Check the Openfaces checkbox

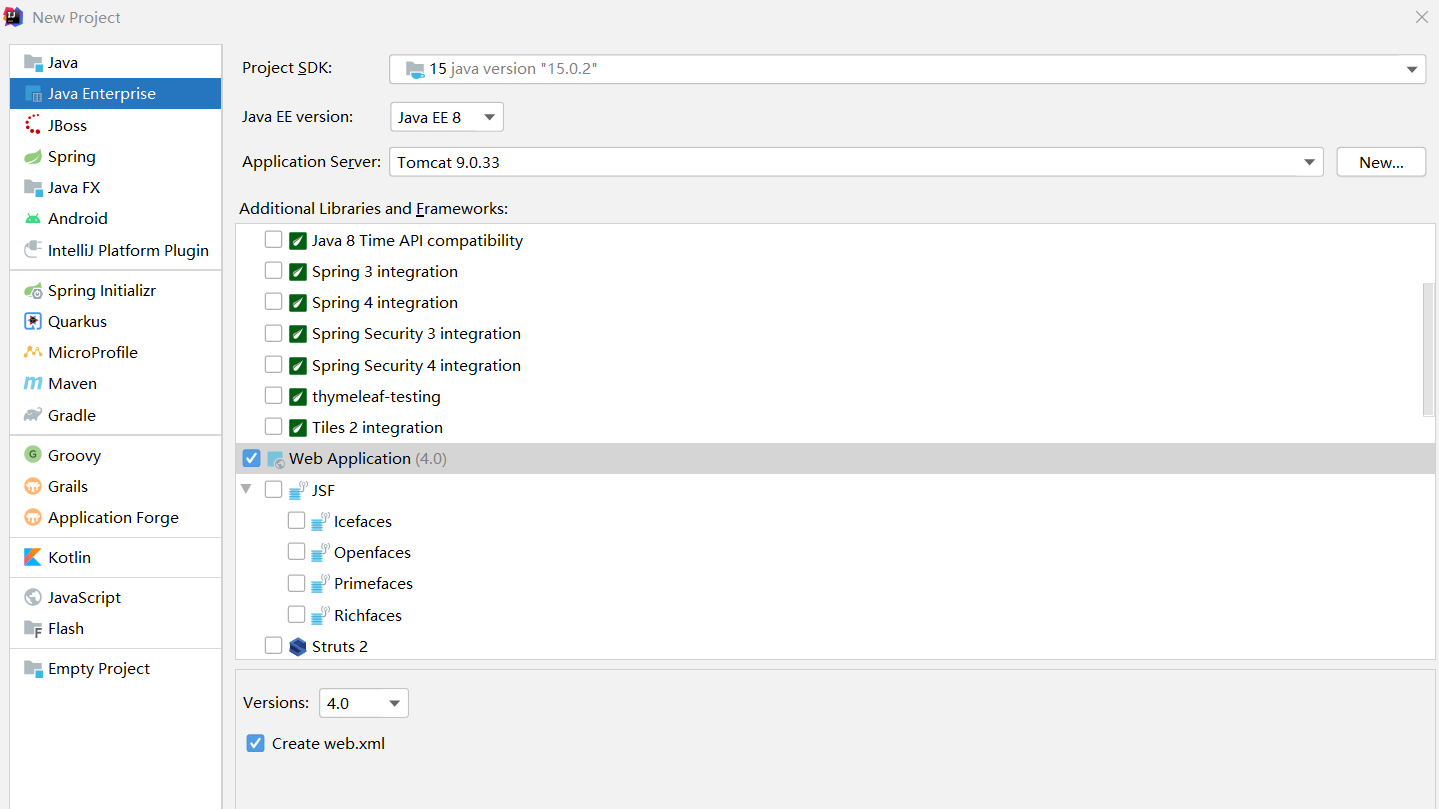coord(296,552)
